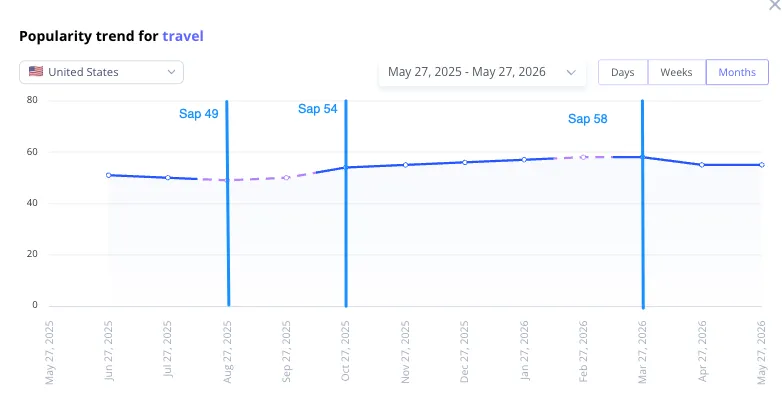
Task: Click the US flag icon
Action: point(35,71)
